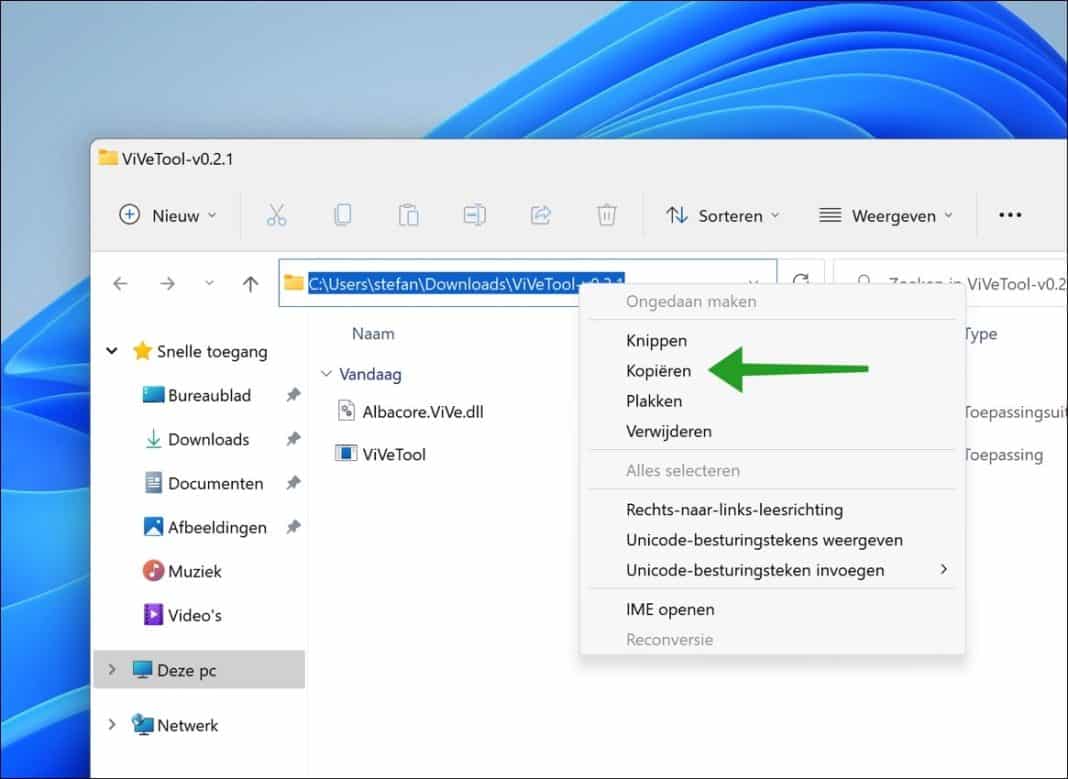
Task: Open the 'see more' ellipsis menu
Action: click(x=1009, y=214)
